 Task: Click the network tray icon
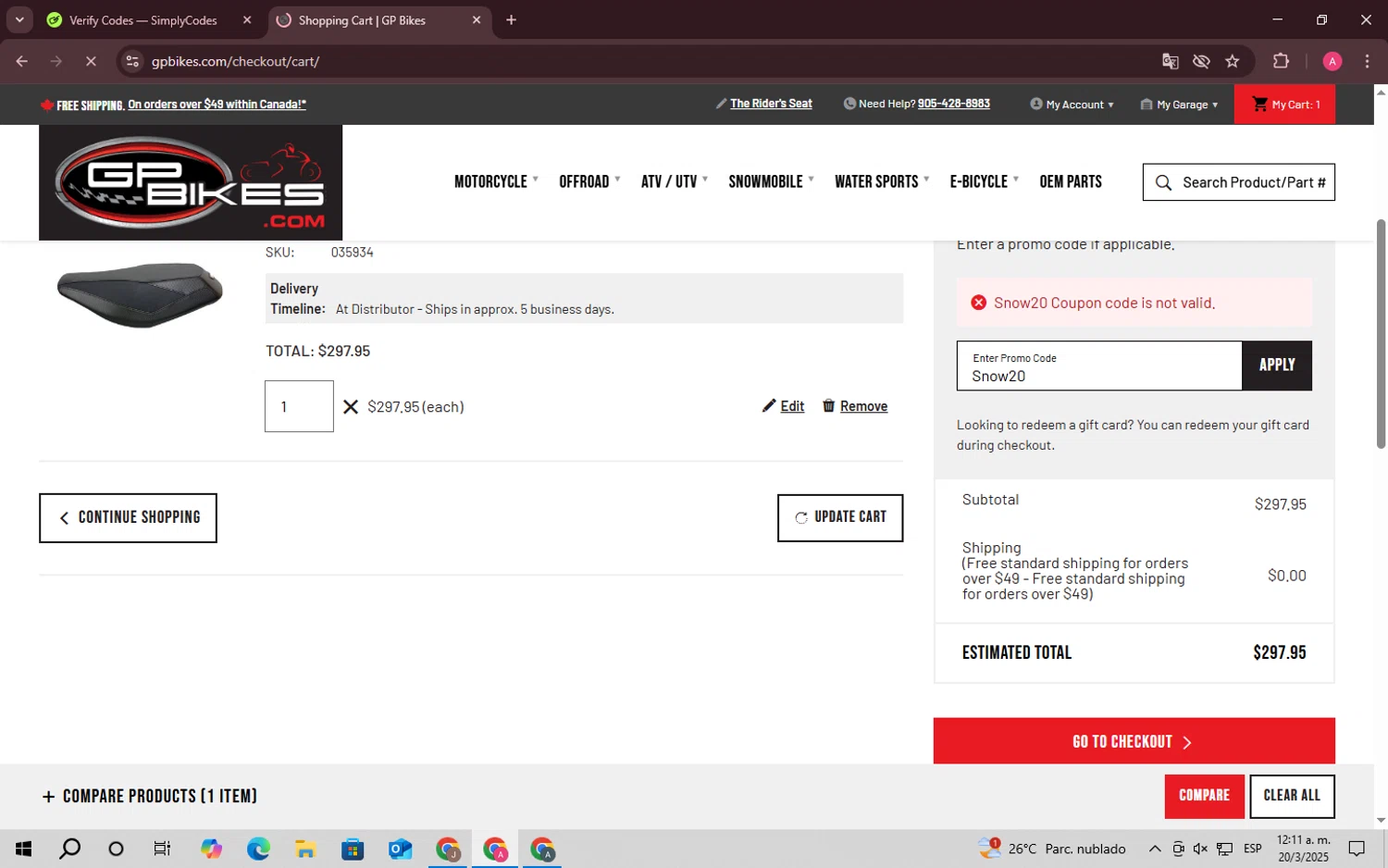(x=1224, y=849)
